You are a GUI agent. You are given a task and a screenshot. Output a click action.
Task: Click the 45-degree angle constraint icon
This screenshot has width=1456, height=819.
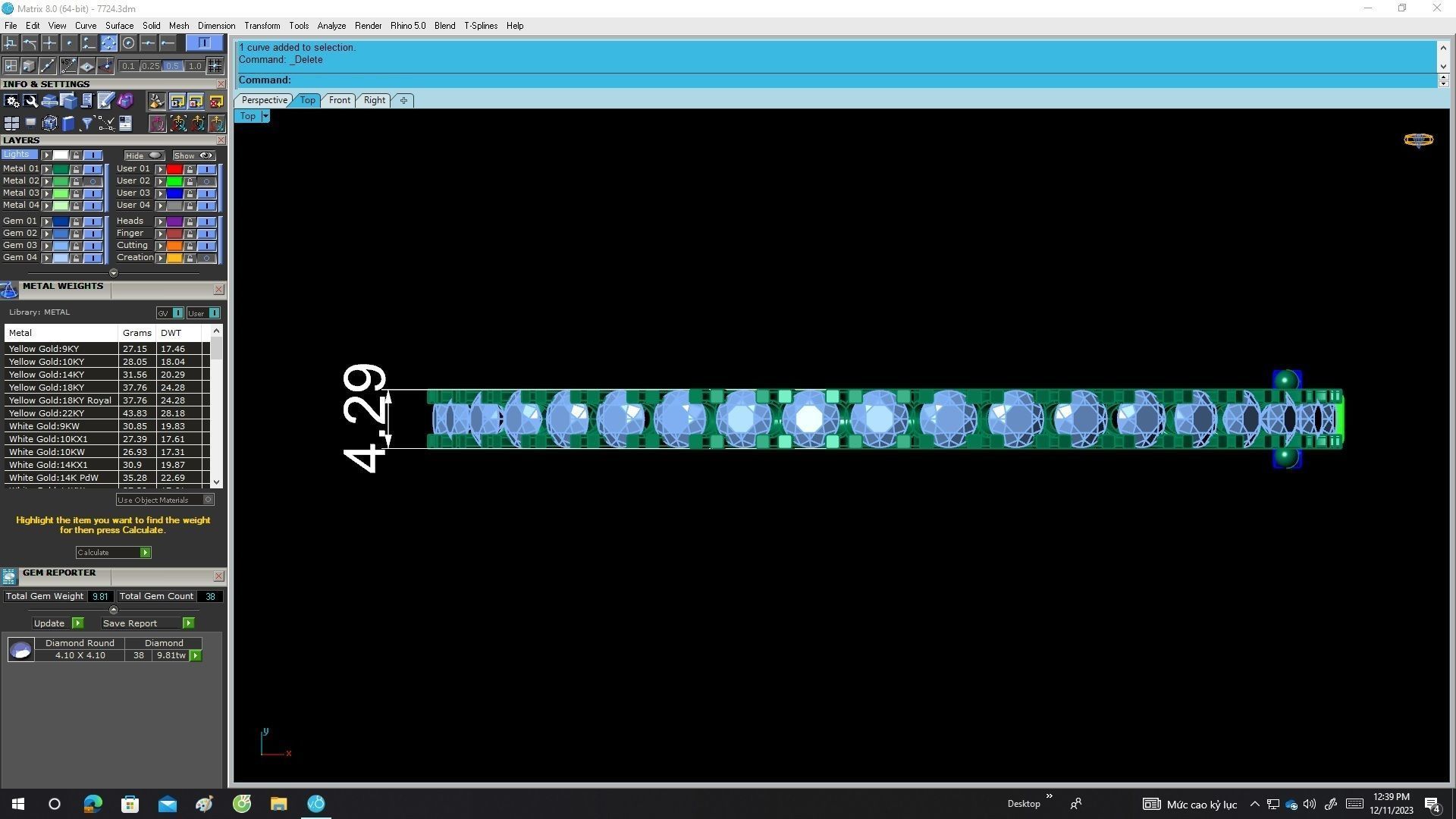67,66
